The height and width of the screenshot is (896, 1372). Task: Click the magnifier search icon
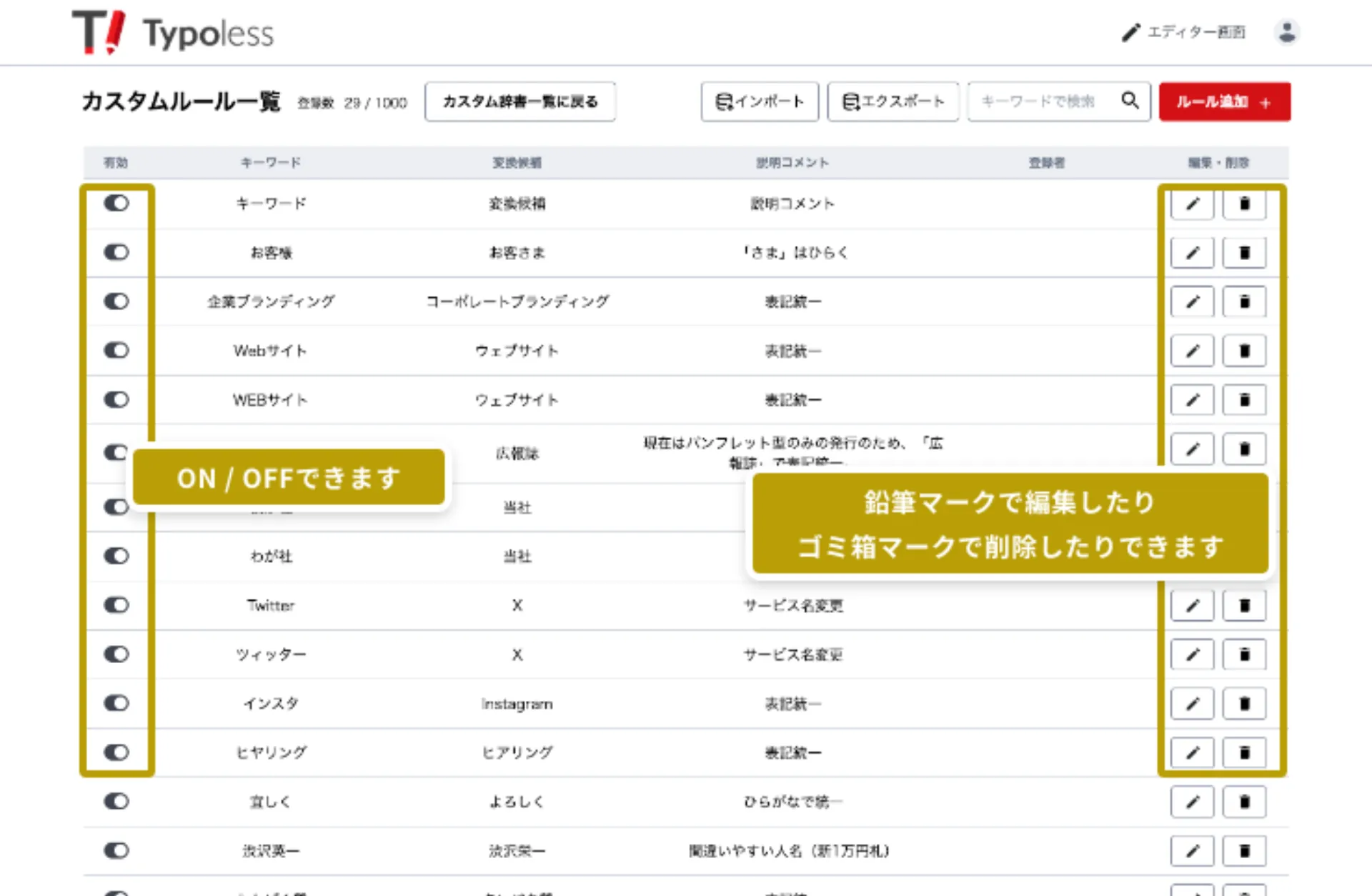tap(1130, 101)
